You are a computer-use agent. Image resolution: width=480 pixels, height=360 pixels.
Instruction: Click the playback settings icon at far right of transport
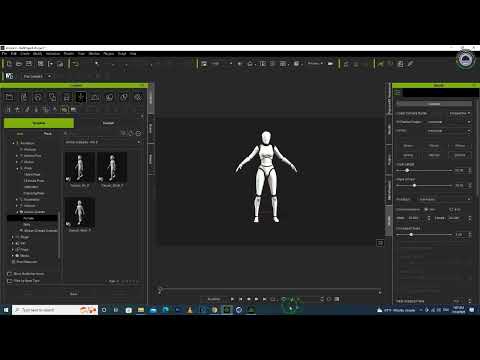[337, 299]
